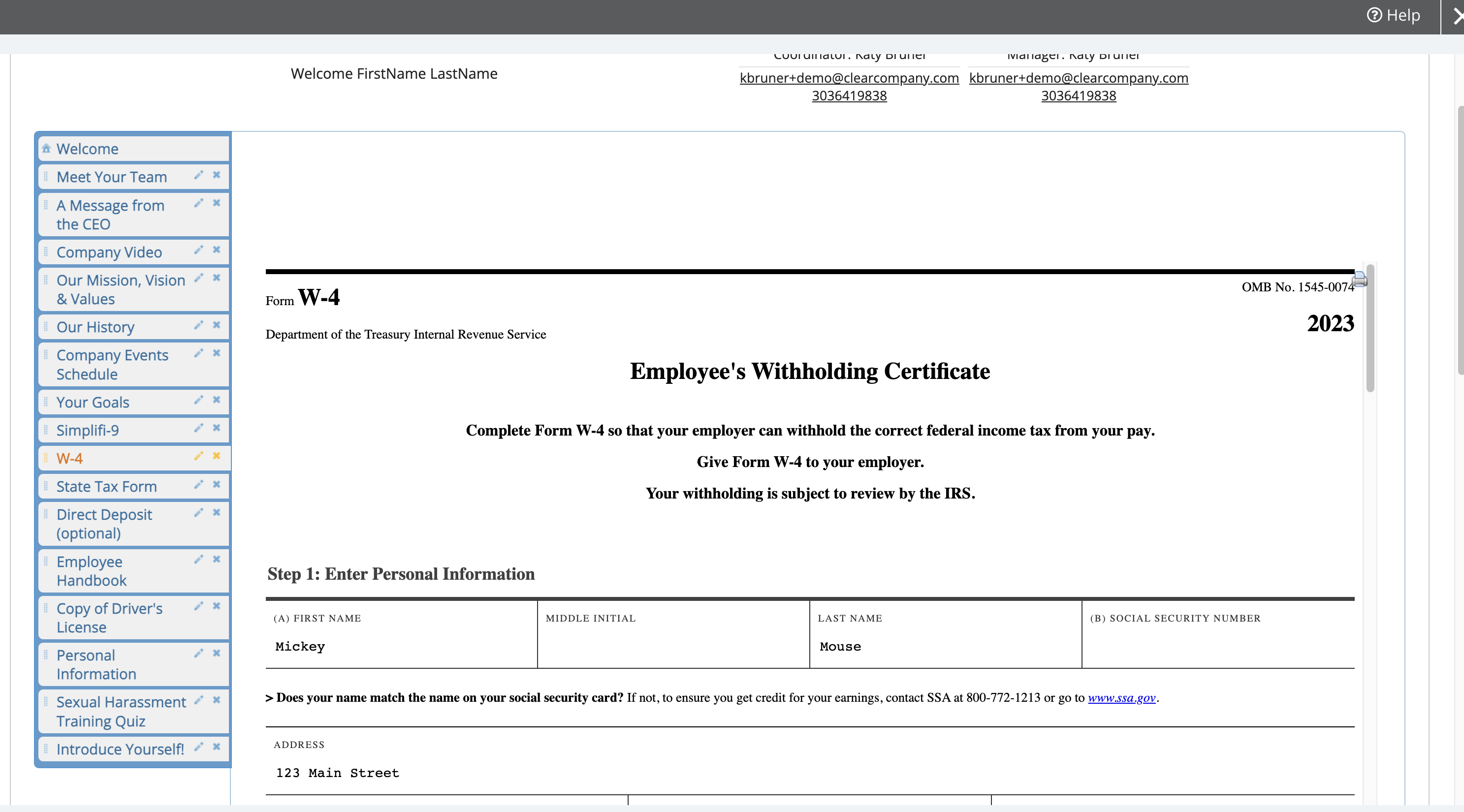Remove the Introduce Yourself! item

(x=217, y=747)
